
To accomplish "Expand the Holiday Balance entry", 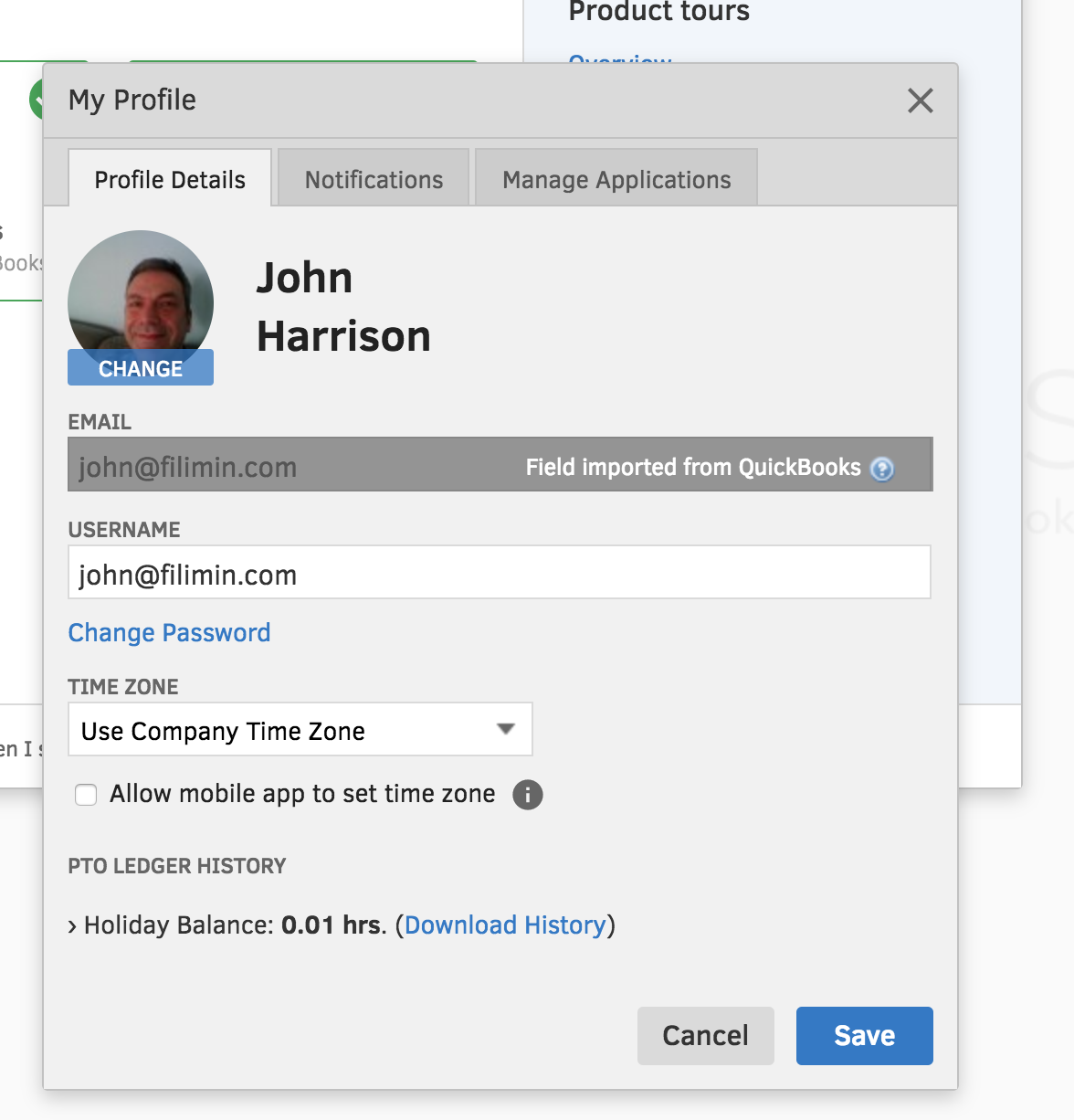I will 72,926.
